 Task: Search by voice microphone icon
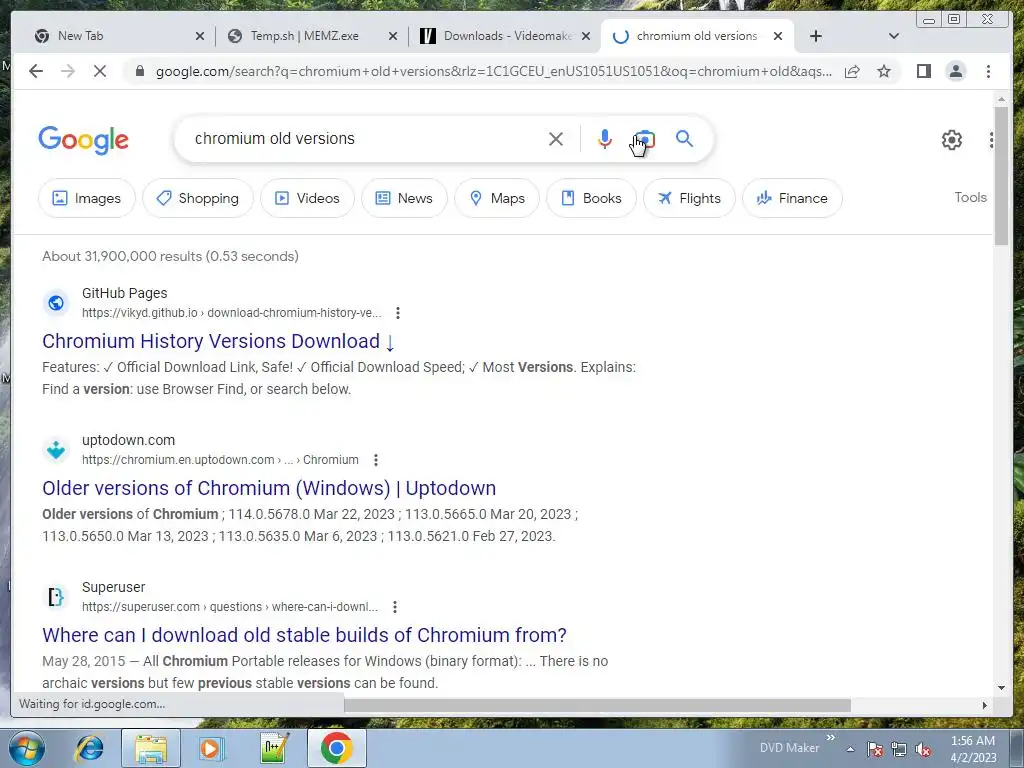(x=605, y=139)
